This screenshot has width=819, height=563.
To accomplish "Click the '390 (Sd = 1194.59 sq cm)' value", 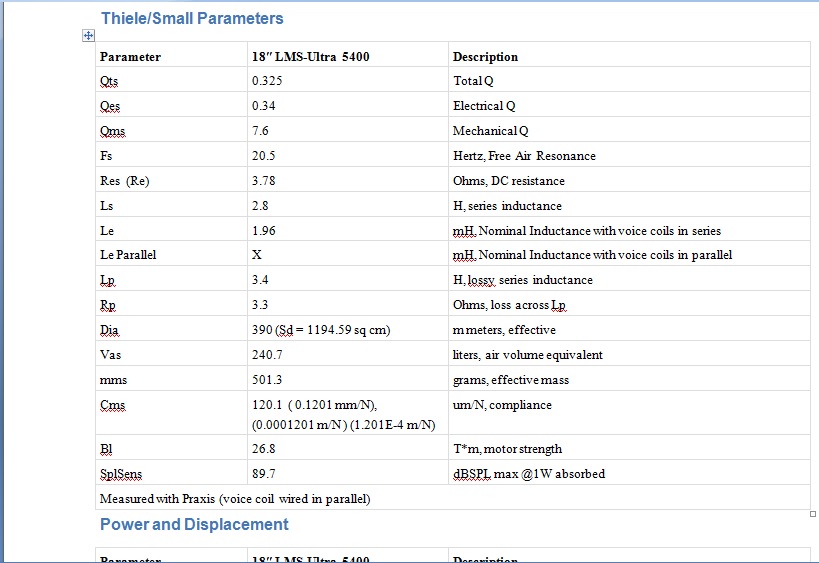I will tap(321, 331).
